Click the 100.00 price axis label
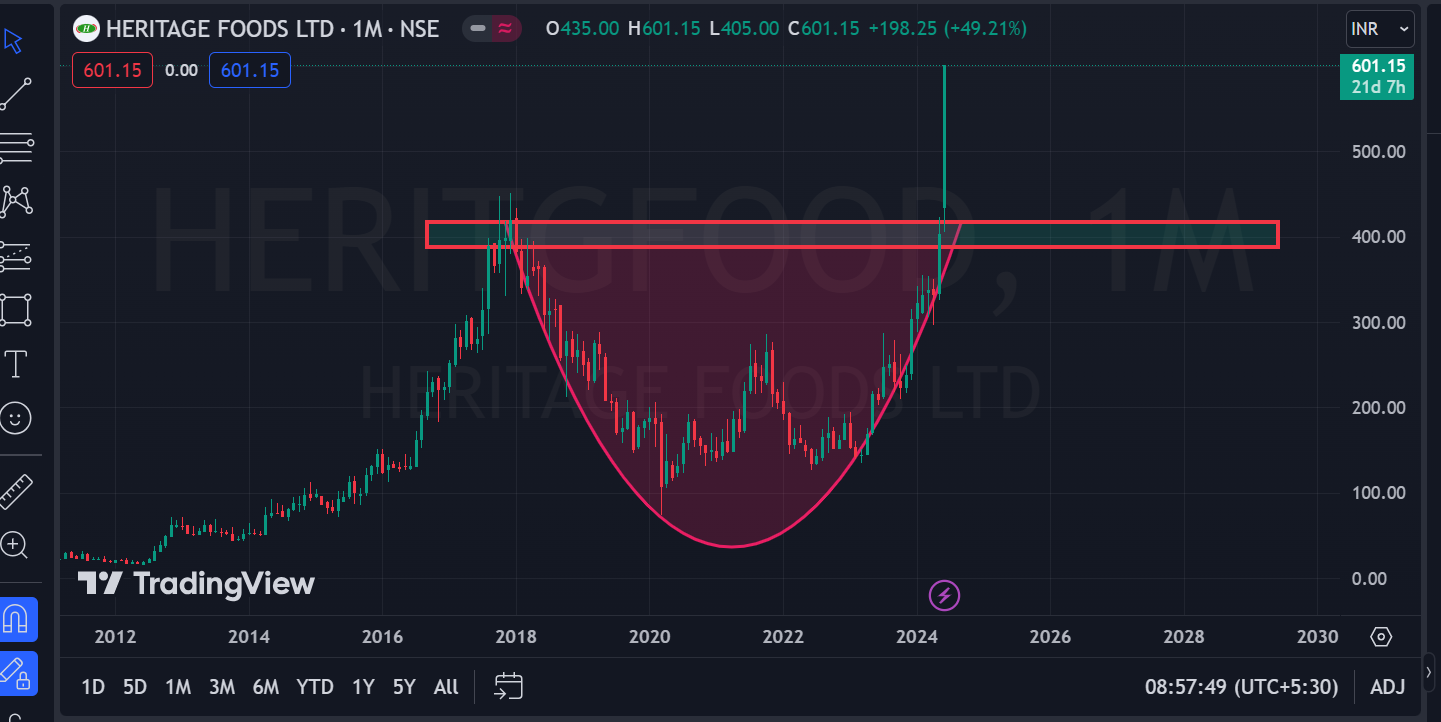 coord(1377,493)
